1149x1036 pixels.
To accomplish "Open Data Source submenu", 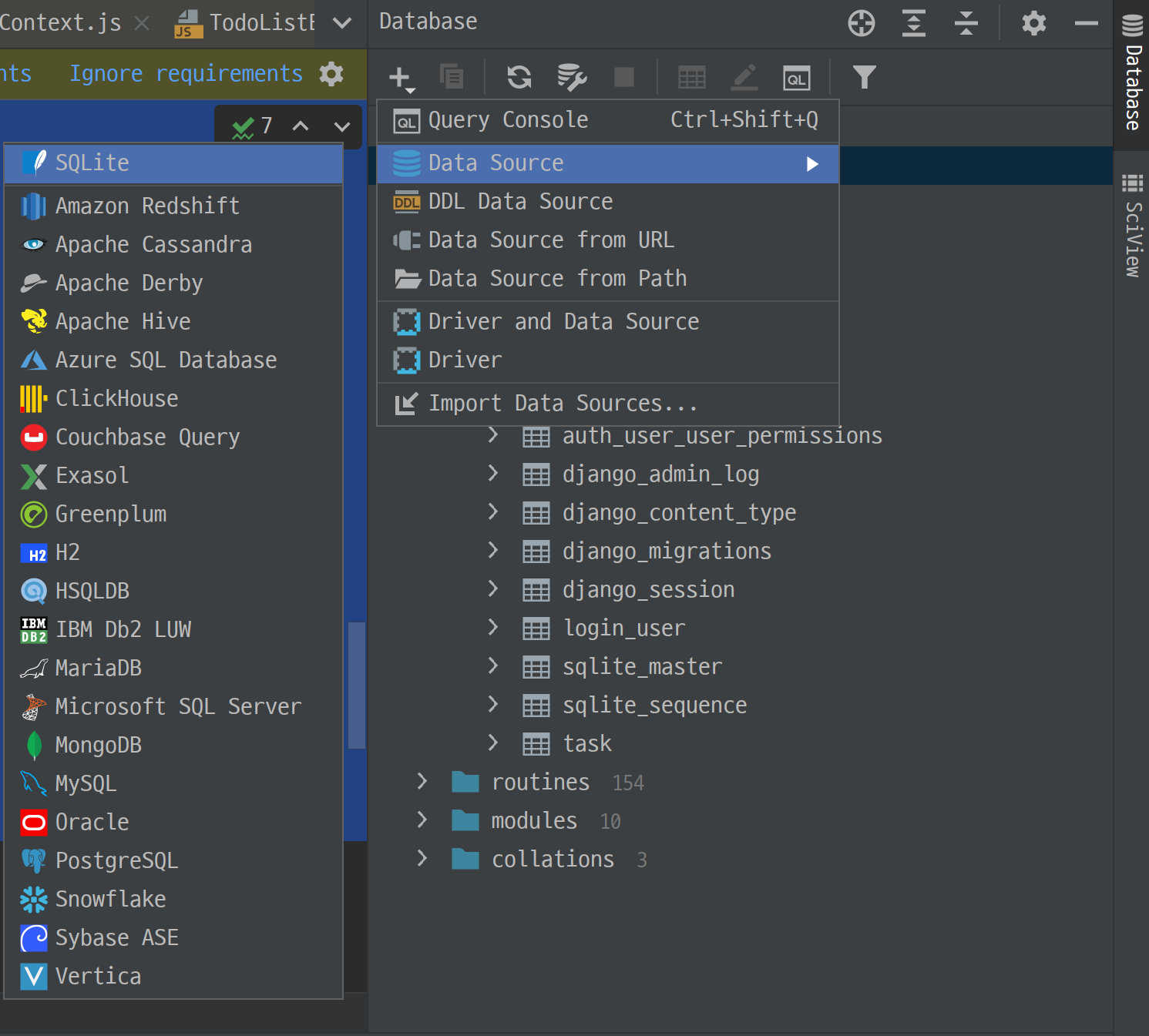I will coord(607,163).
